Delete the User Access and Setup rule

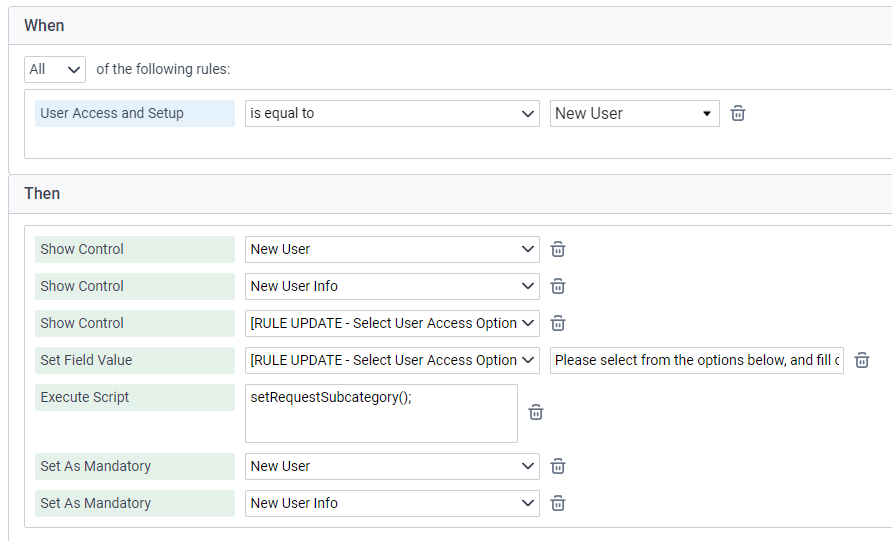tap(738, 113)
